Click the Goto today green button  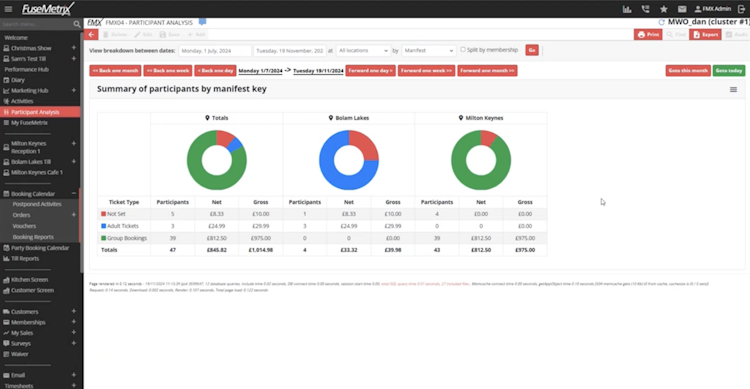pos(728,71)
